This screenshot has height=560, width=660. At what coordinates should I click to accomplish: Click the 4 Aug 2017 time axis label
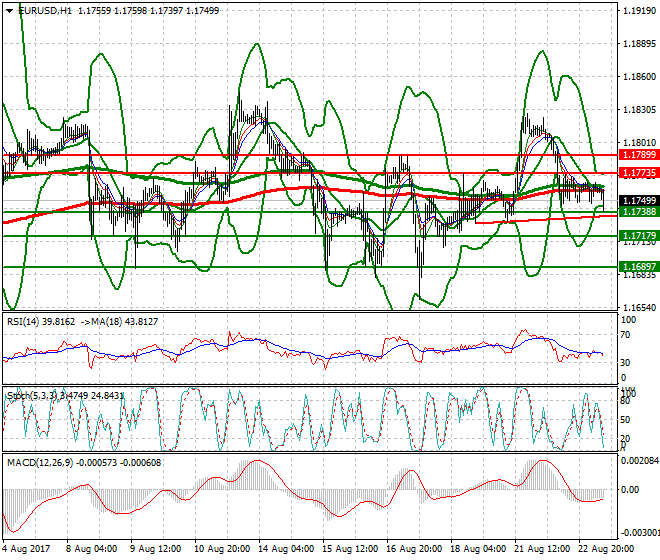[x=26, y=549]
